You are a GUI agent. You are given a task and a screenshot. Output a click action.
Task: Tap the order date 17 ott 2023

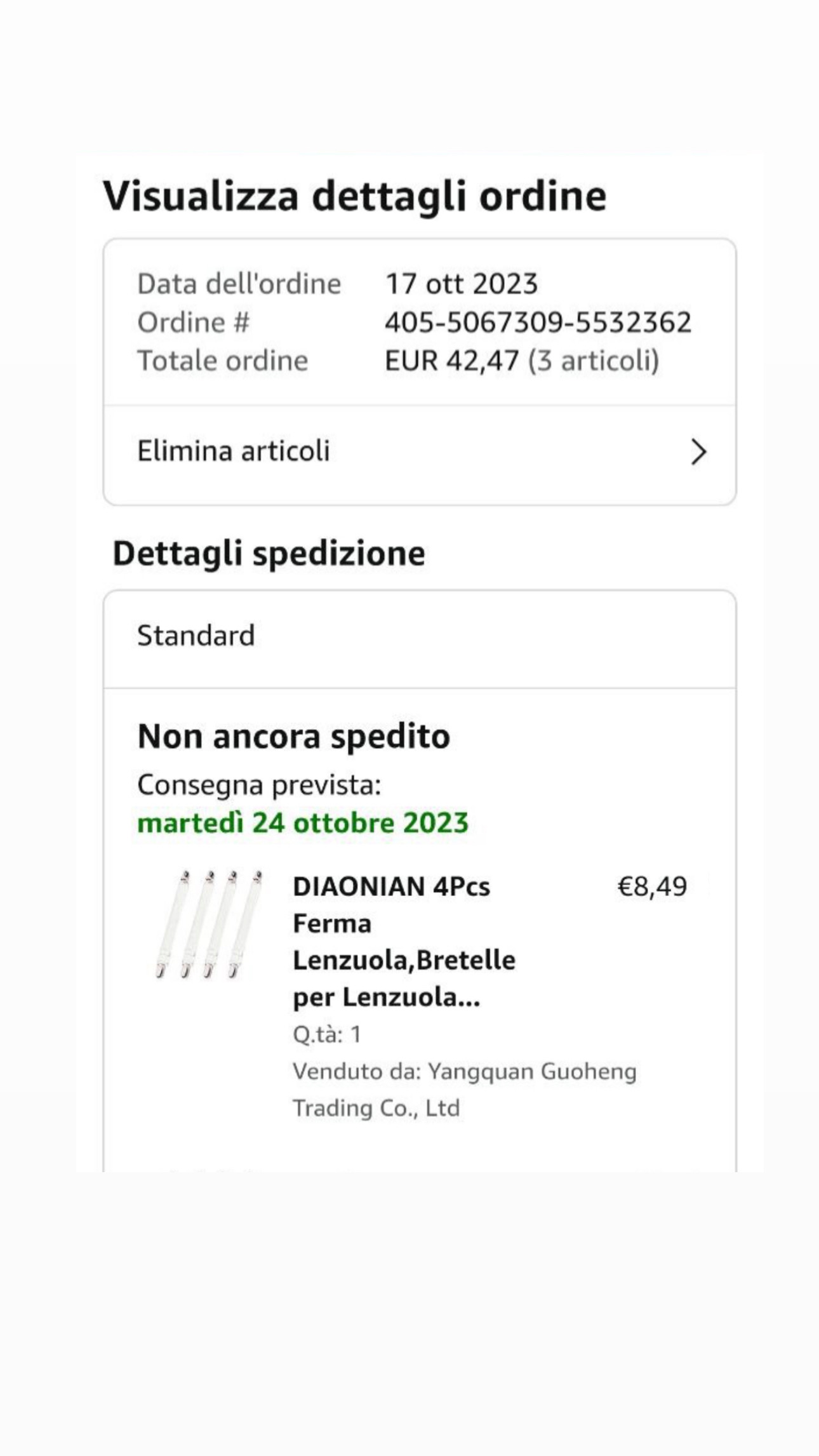[x=462, y=284]
